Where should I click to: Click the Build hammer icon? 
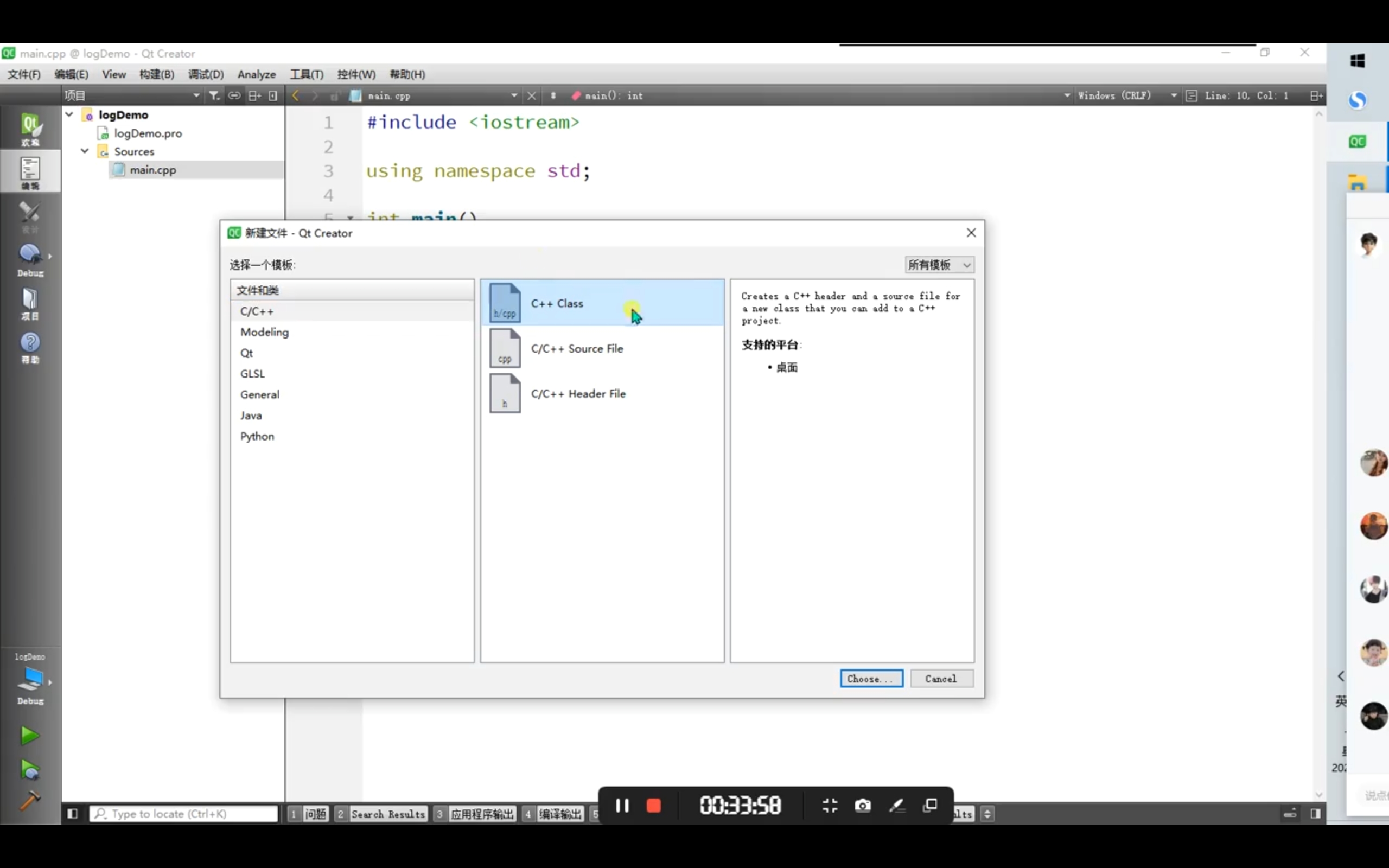[30, 800]
